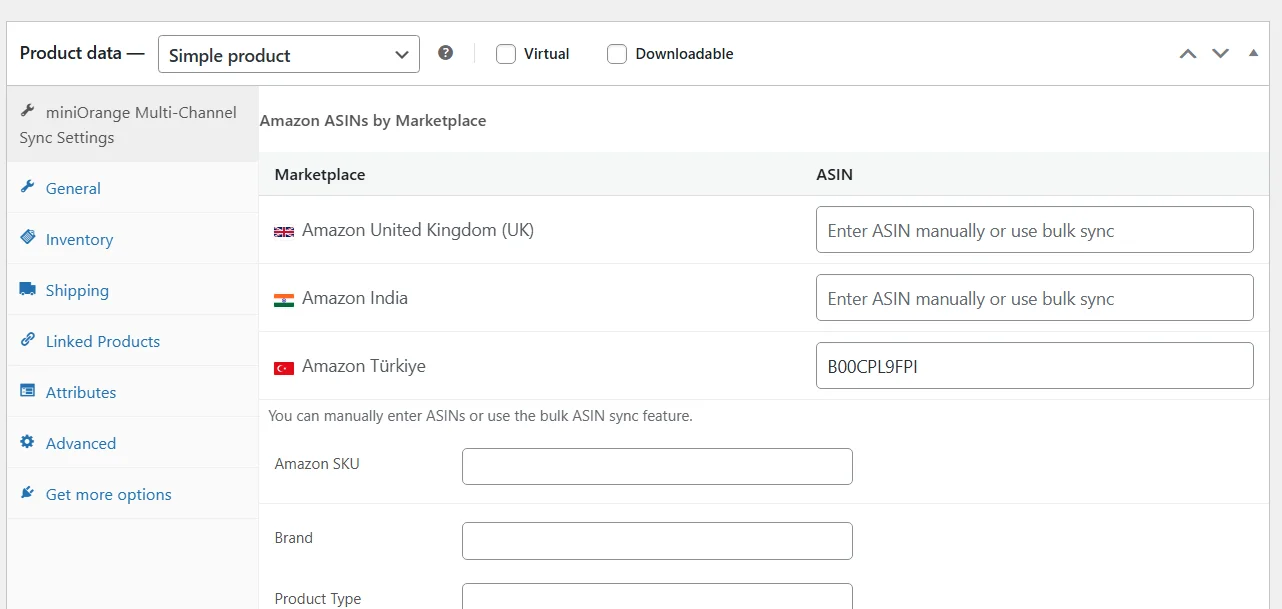1282x609 pixels.
Task: Click the UK flag icon
Action: point(283,229)
